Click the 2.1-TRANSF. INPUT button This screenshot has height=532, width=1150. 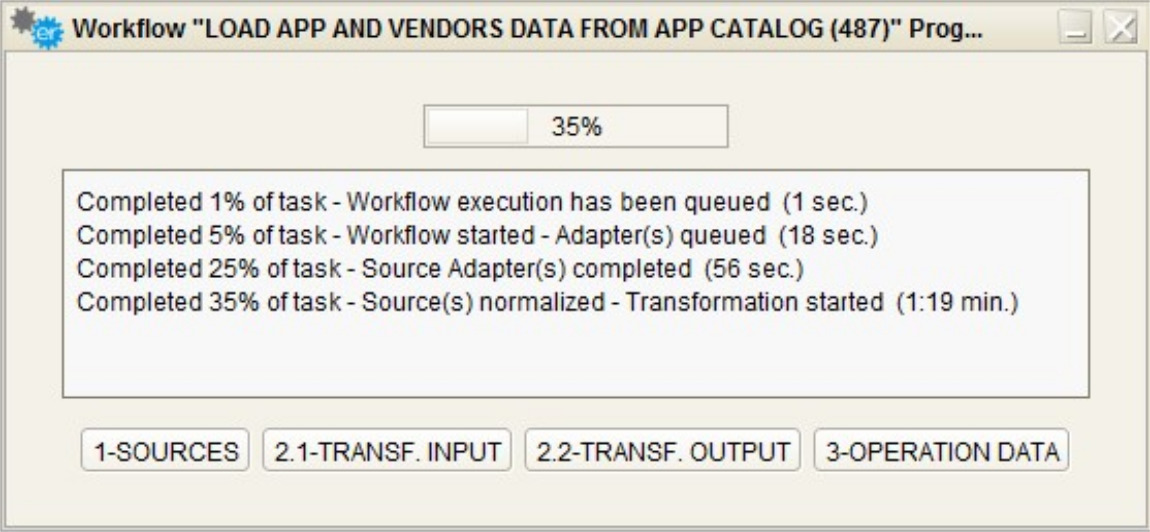(x=386, y=451)
